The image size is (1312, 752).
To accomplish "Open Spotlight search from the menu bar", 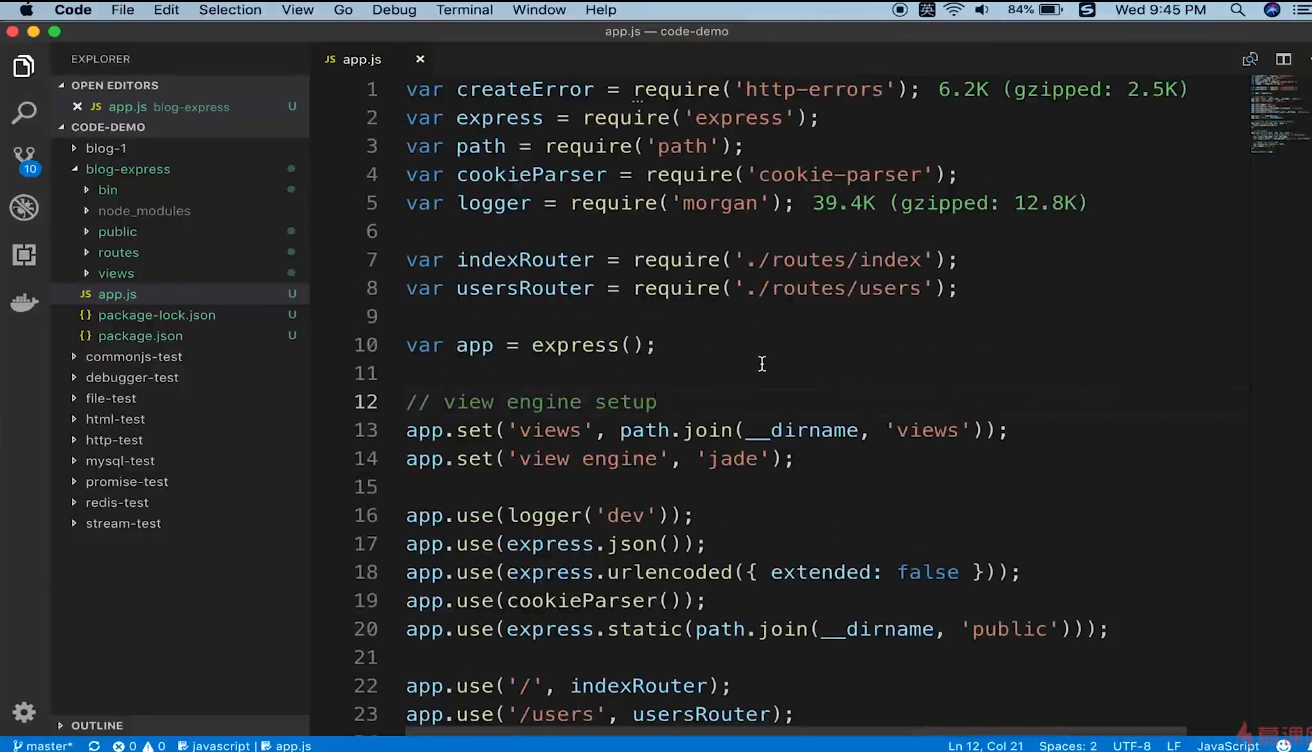I will (1238, 10).
